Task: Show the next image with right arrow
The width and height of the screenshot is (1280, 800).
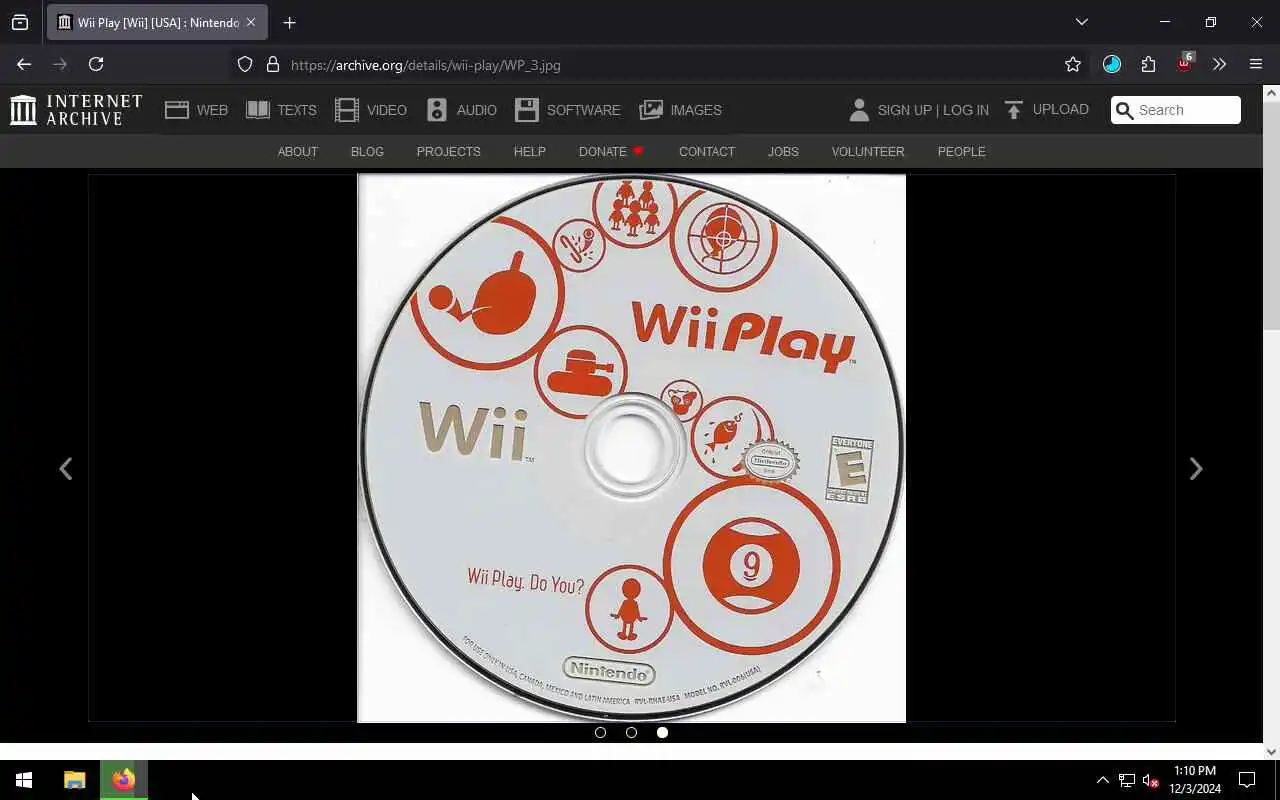Action: tap(1196, 468)
